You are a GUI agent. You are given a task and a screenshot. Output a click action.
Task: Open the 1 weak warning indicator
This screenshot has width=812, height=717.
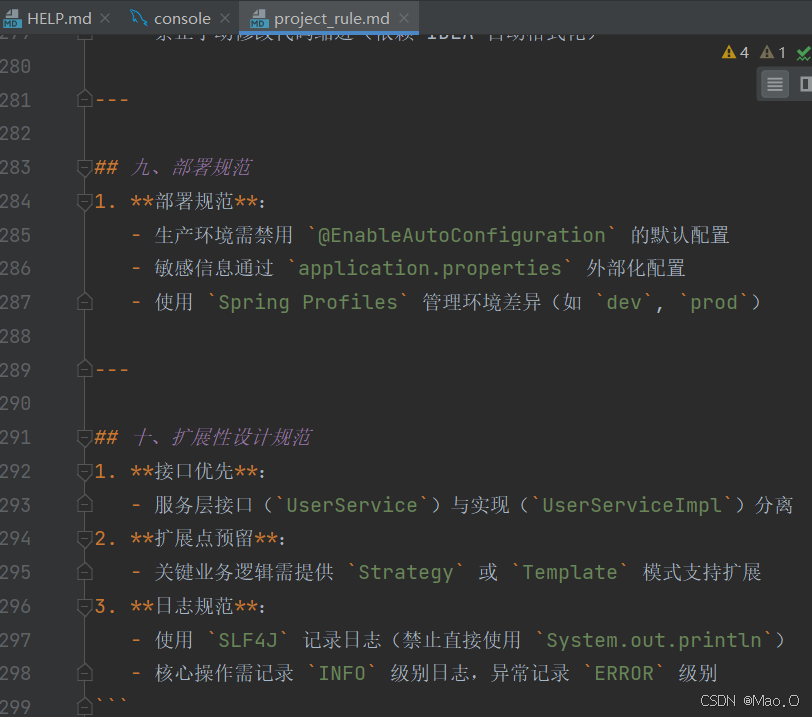coord(773,52)
